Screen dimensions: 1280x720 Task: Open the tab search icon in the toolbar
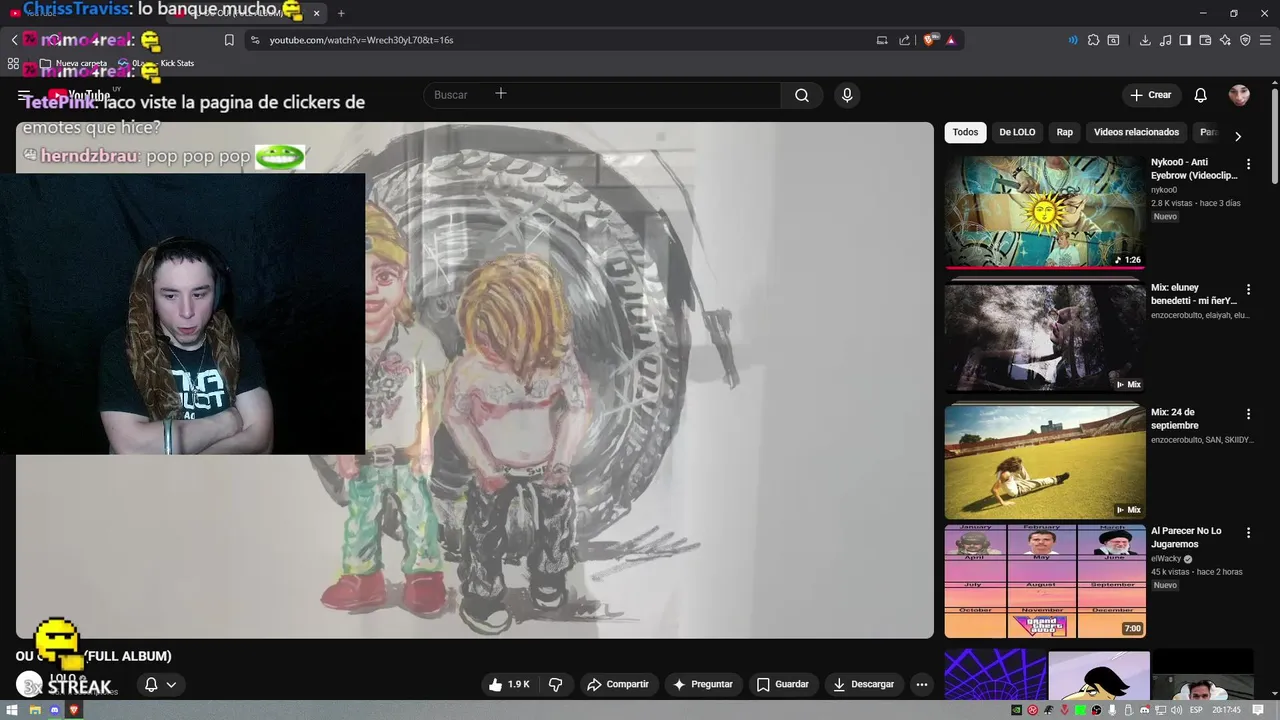click(x=1113, y=40)
